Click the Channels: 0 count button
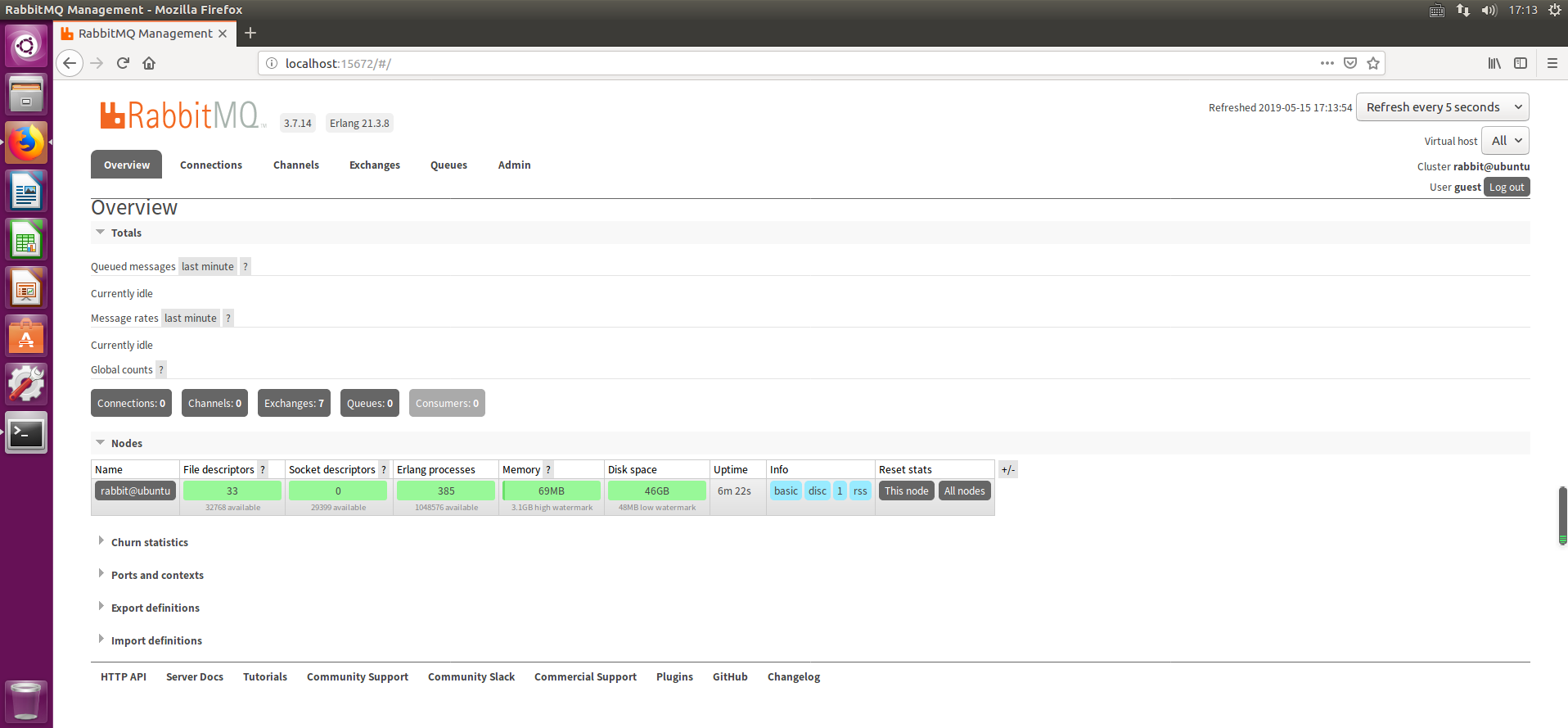This screenshot has height=728, width=1568. [x=214, y=403]
